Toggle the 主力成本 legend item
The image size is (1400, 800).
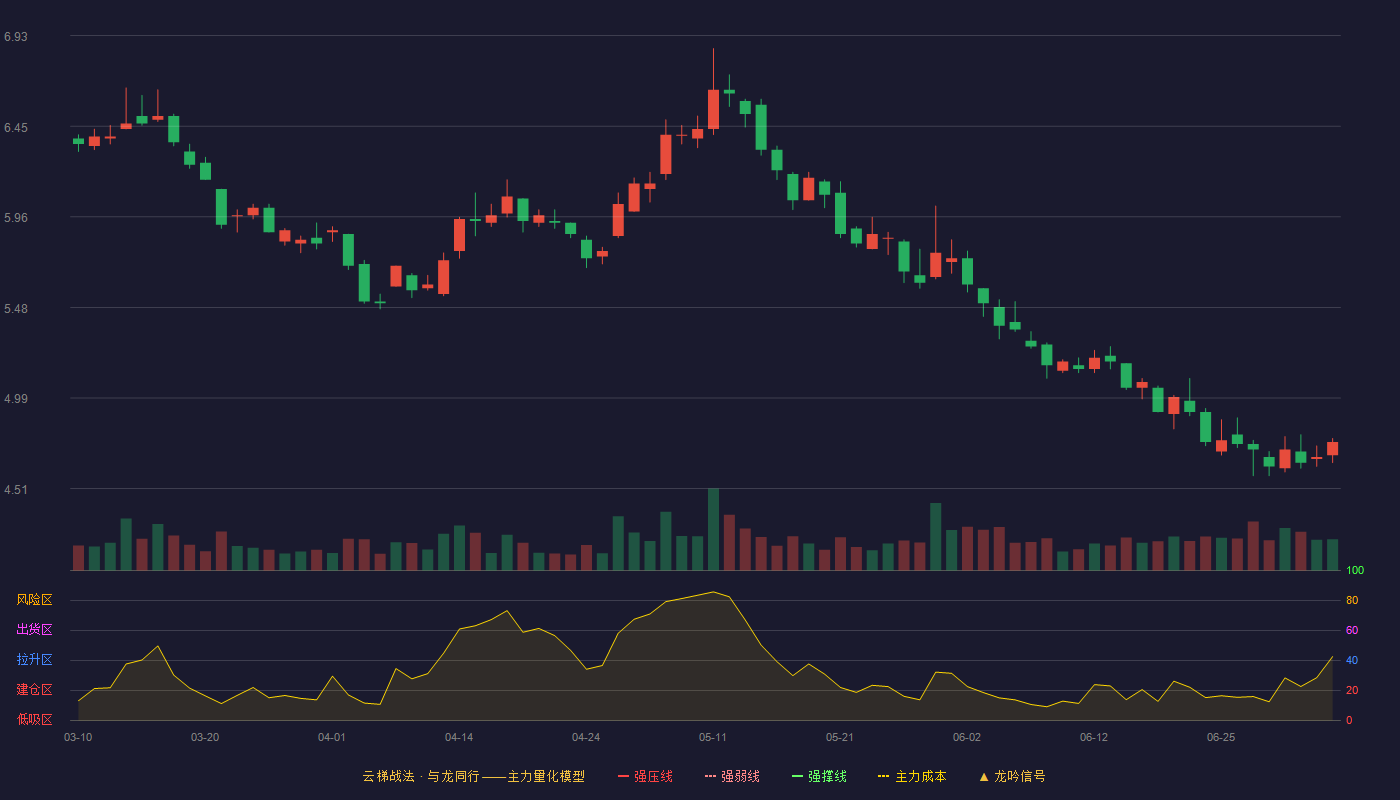(x=912, y=776)
